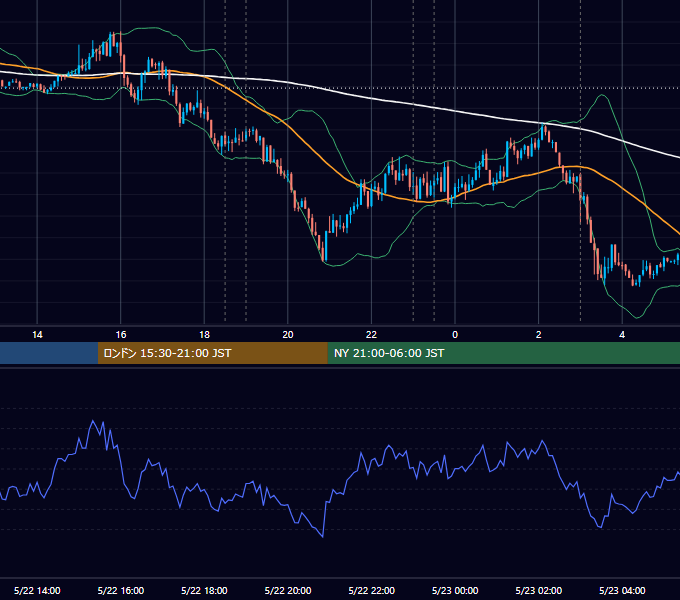Click the blue session band before ロンドン
This screenshot has width=680, height=600.
coord(49,353)
